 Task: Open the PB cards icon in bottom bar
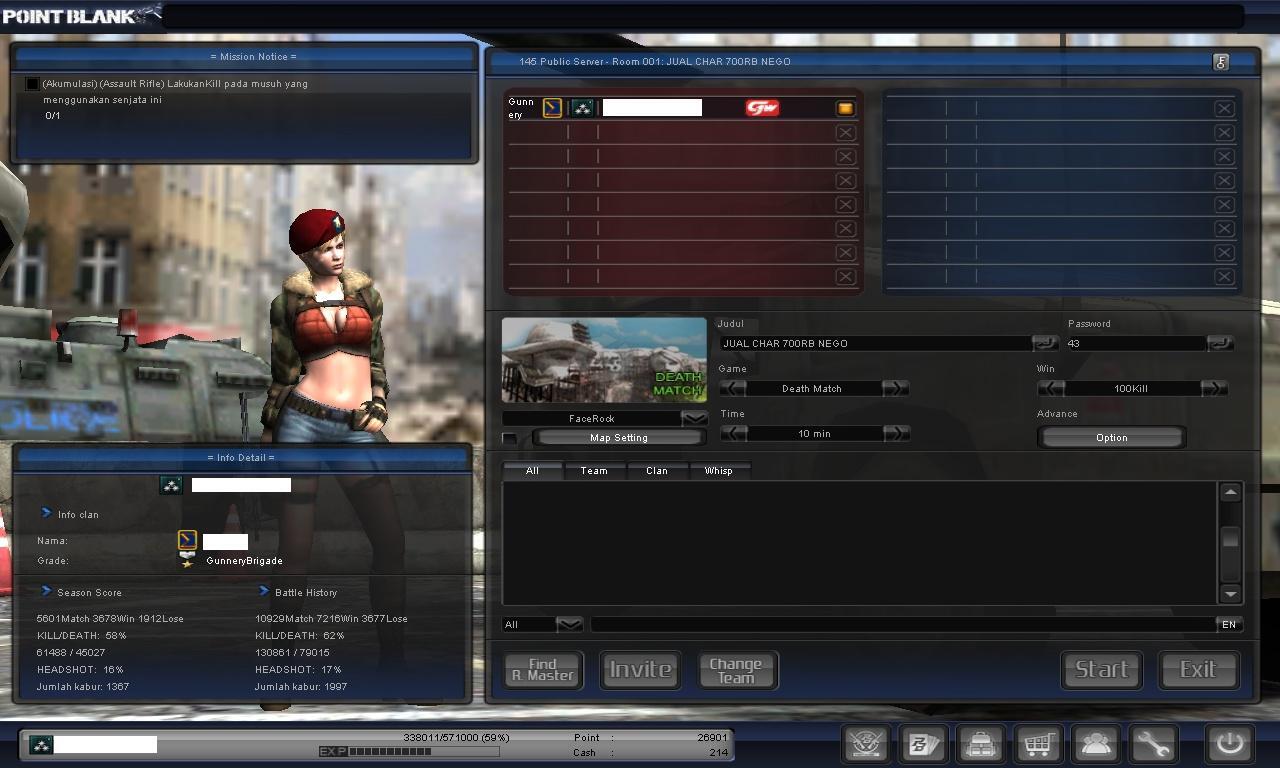[923, 744]
